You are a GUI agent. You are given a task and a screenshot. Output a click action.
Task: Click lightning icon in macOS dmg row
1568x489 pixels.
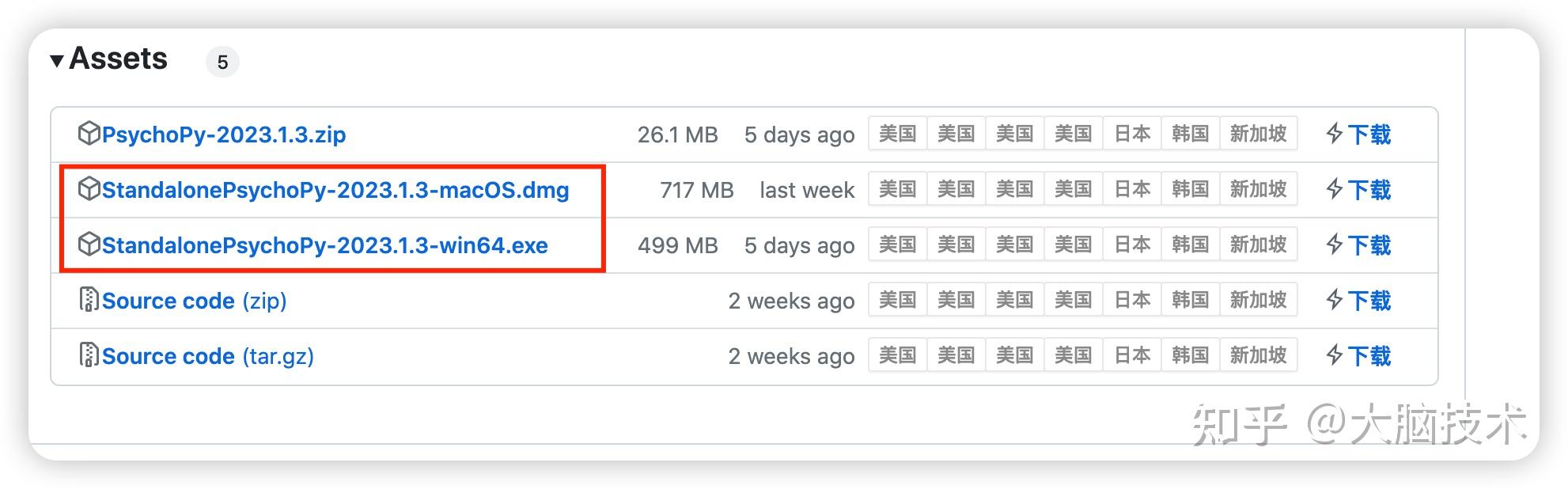tap(1335, 189)
